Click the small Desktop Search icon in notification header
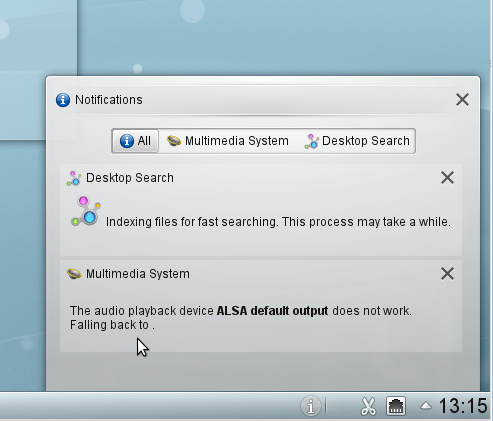Viewport: 493px width, 421px height. pyautogui.click(x=74, y=178)
